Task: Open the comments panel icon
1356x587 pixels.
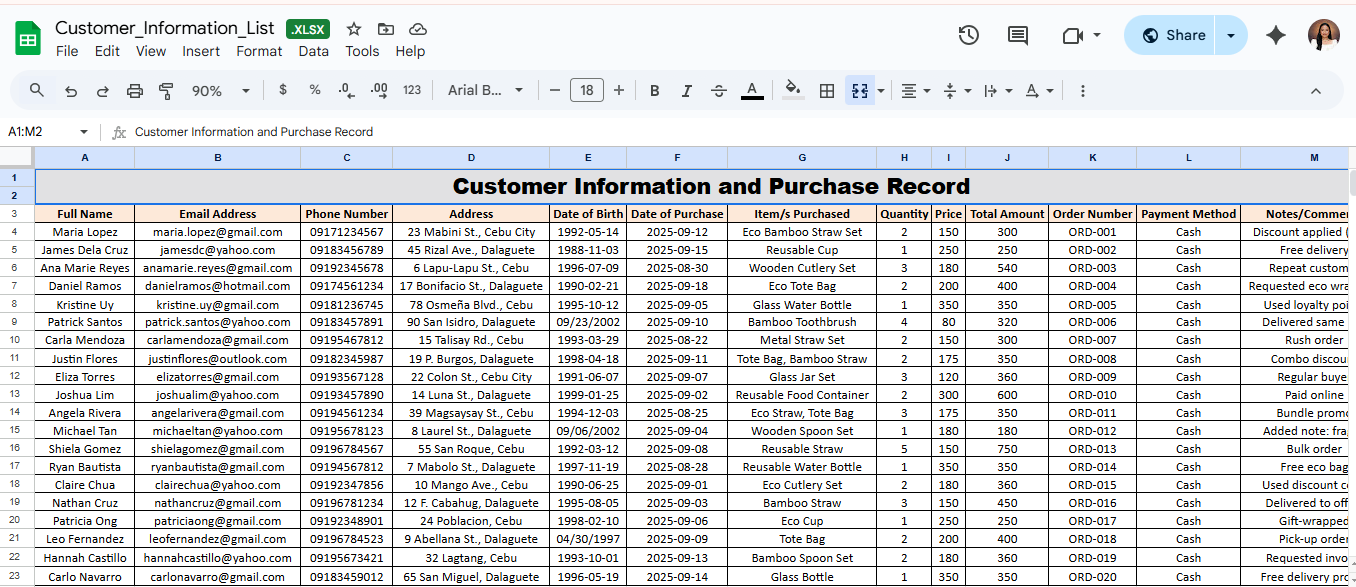Action: [1018, 35]
